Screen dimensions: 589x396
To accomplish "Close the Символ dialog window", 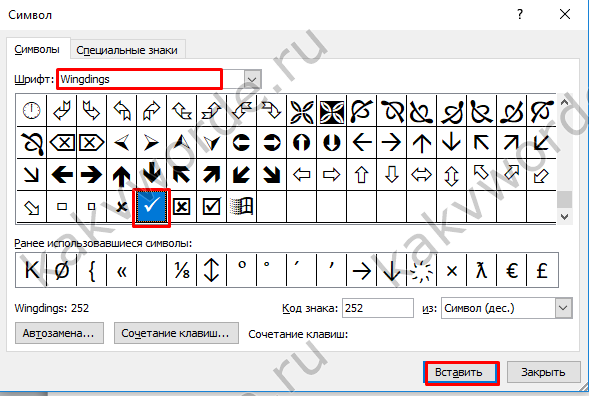I will click(x=565, y=15).
